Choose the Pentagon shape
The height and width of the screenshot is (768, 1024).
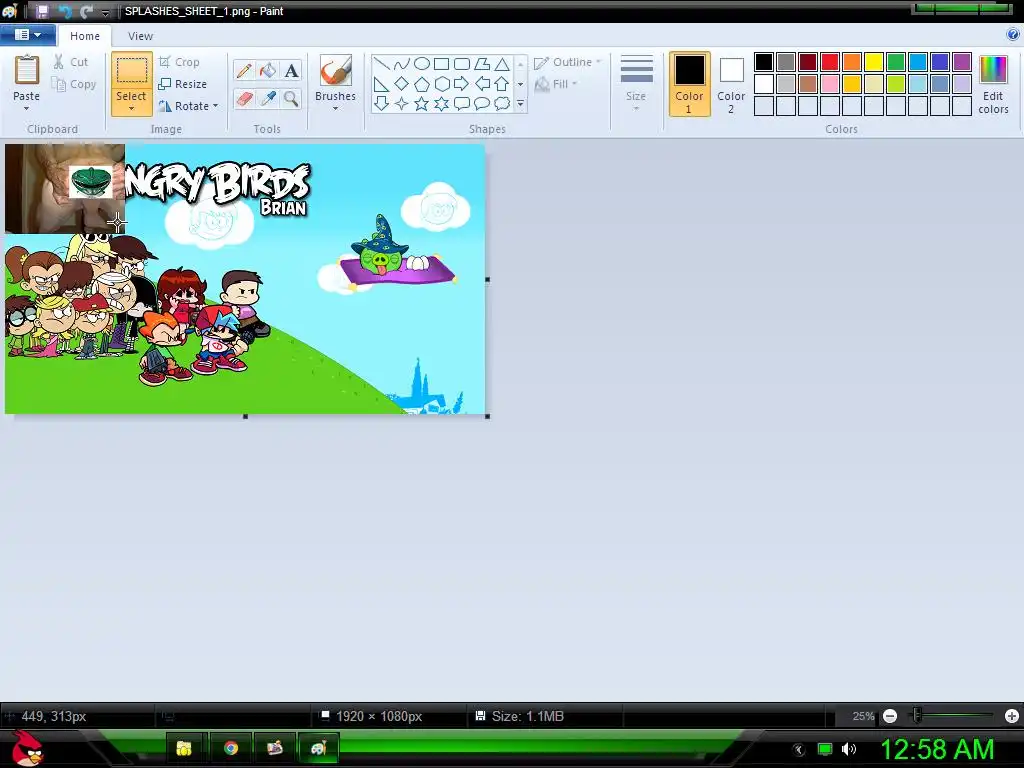[x=422, y=84]
